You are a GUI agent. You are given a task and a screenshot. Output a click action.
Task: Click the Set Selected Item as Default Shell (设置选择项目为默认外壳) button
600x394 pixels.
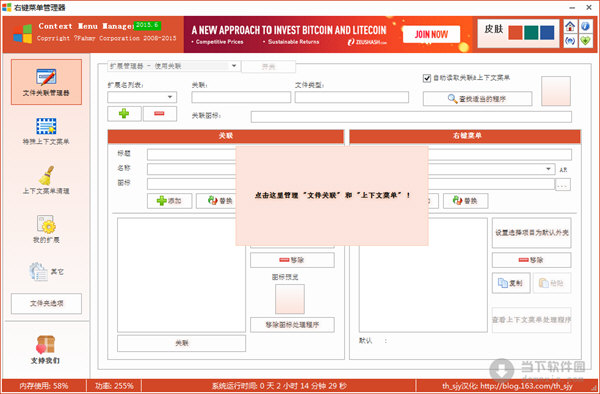coord(532,233)
